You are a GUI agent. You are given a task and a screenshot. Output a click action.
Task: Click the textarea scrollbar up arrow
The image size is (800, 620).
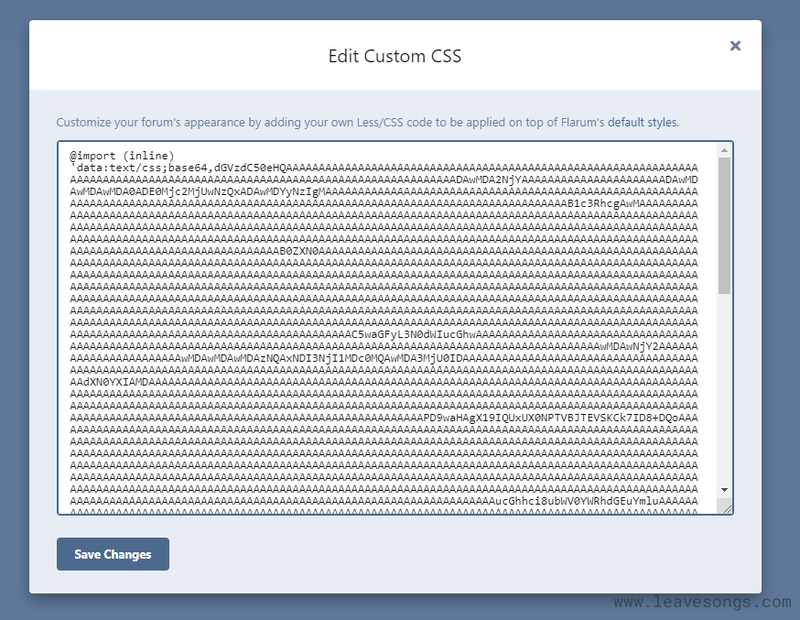724,151
